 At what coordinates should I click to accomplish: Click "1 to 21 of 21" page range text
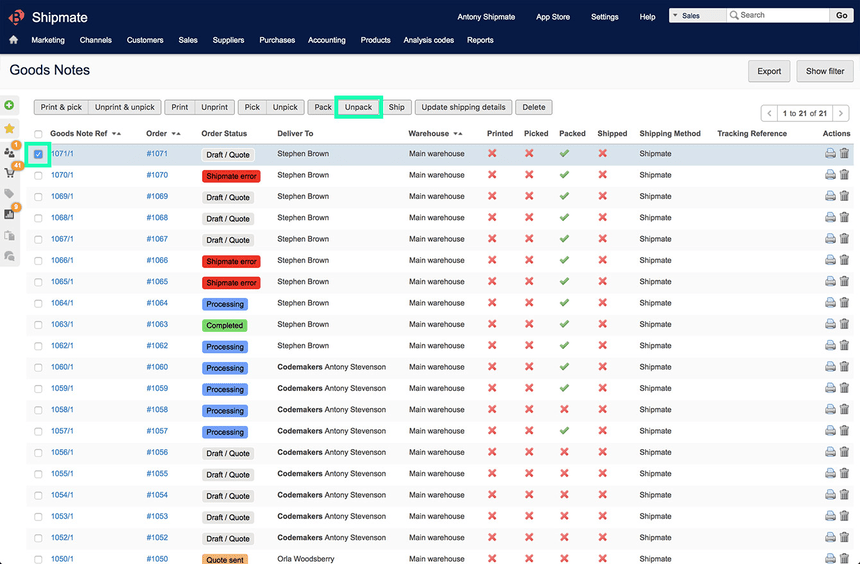point(805,114)
